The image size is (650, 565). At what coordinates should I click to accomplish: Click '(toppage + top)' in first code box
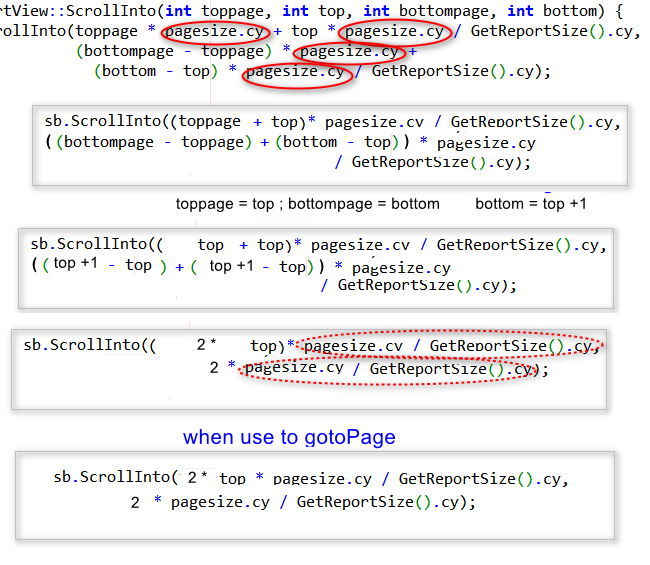pos(234,122)
